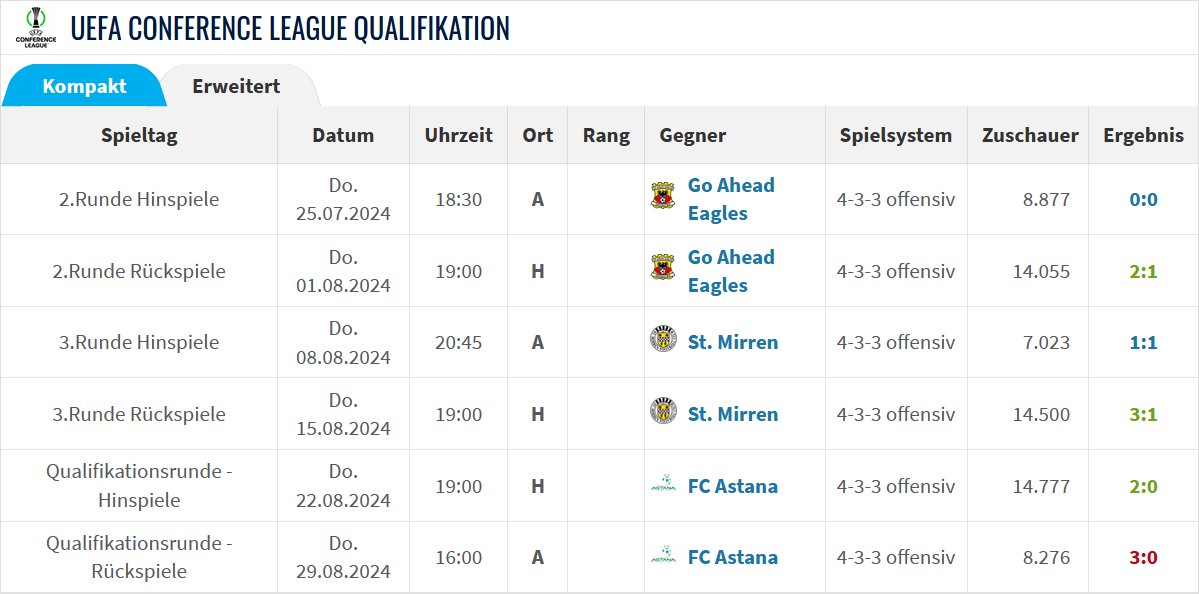Open FC Astana link for home match
This screenshot has width=1199, height=594.
732,486
